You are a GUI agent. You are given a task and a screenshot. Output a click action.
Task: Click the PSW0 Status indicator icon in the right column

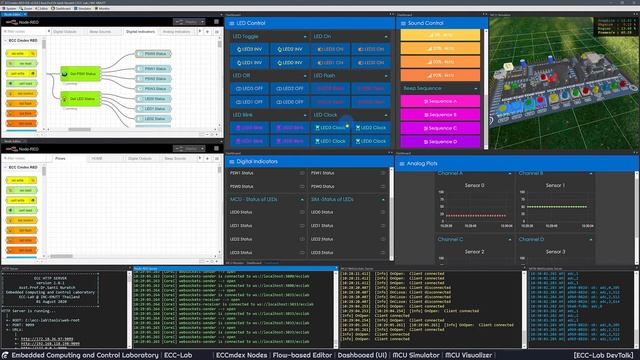383,187
